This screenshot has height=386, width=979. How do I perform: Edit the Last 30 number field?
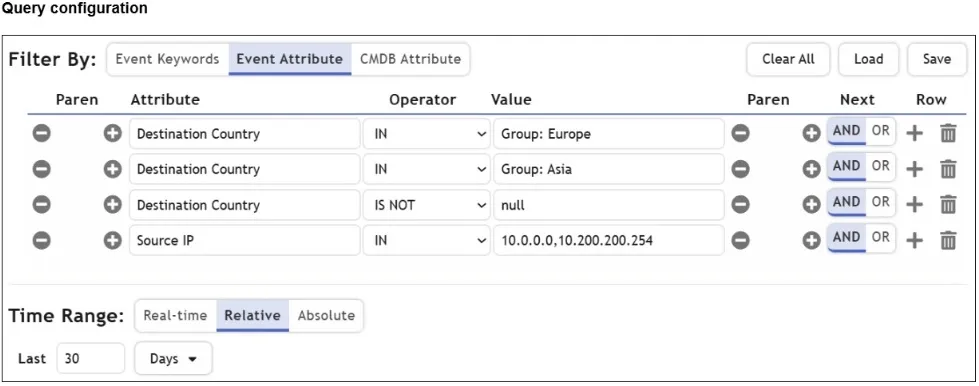(91, 359)
